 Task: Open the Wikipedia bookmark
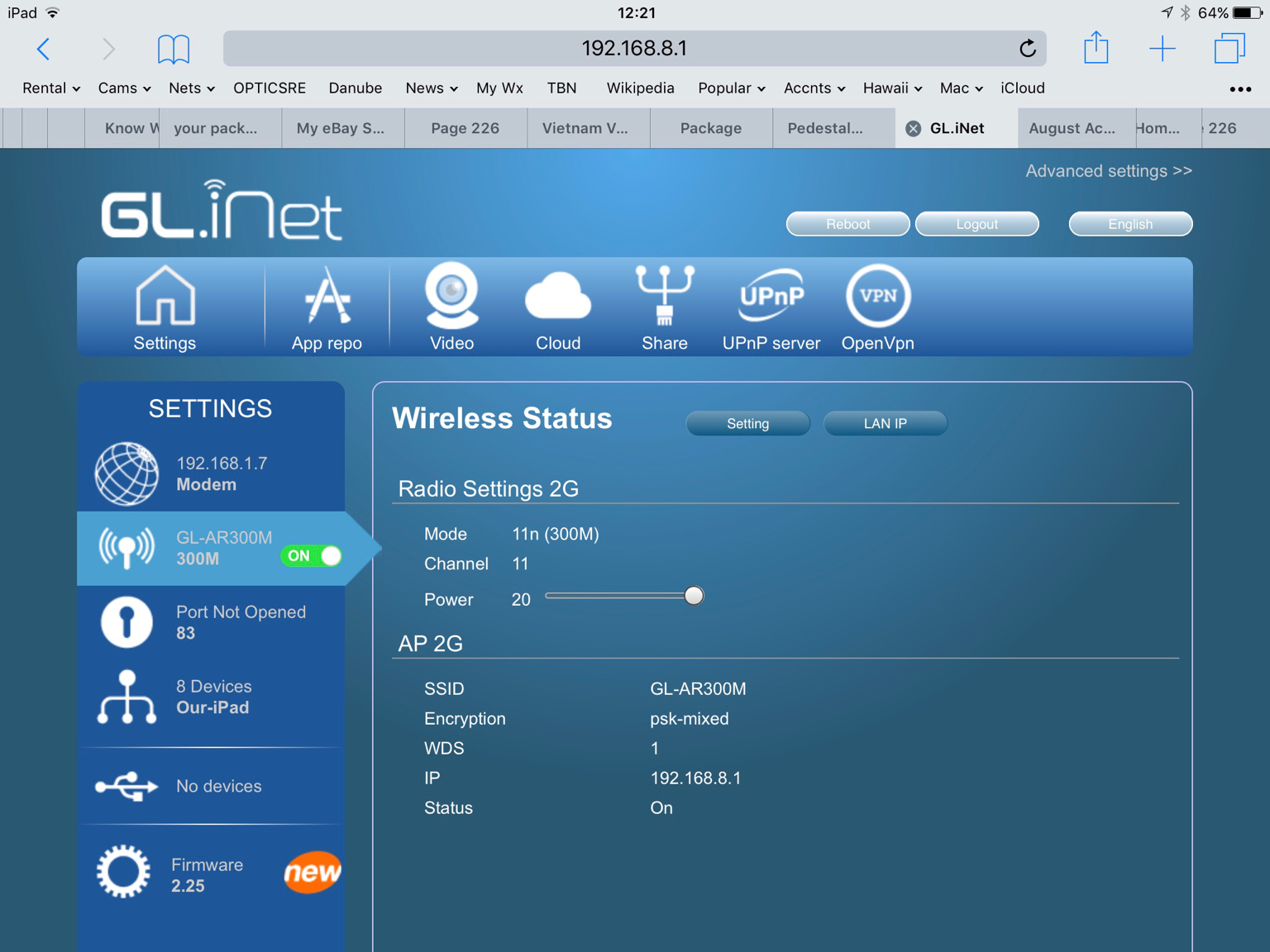point(641,88)
